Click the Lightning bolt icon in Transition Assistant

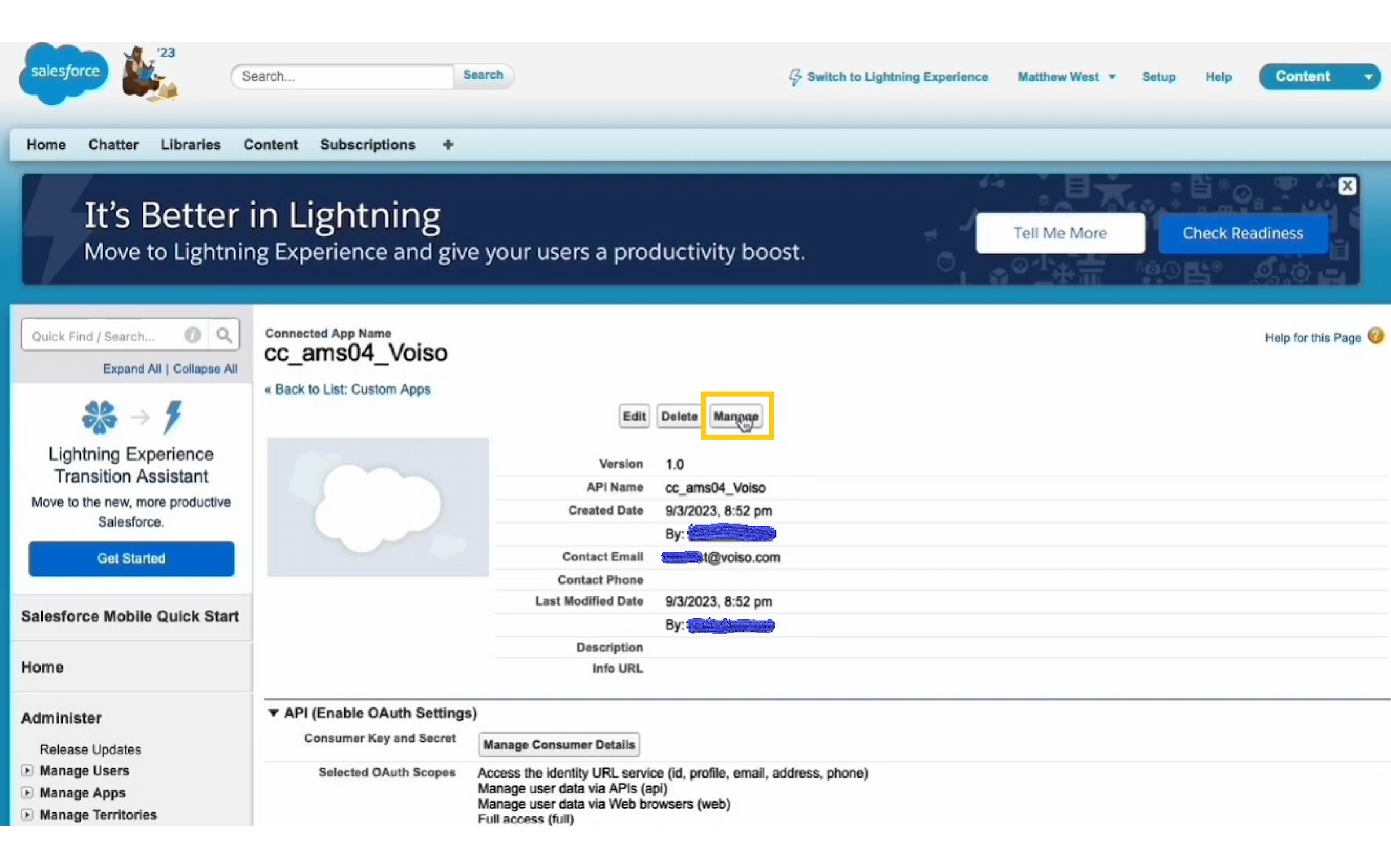[x=173, y=417]
